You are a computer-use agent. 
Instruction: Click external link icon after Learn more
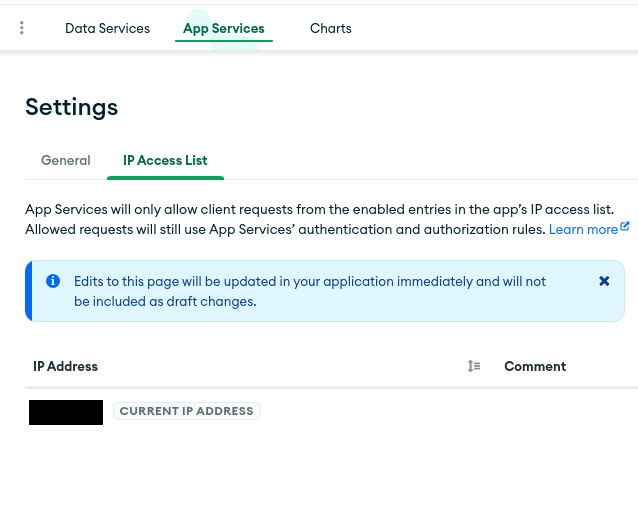[x=625, y=227]
